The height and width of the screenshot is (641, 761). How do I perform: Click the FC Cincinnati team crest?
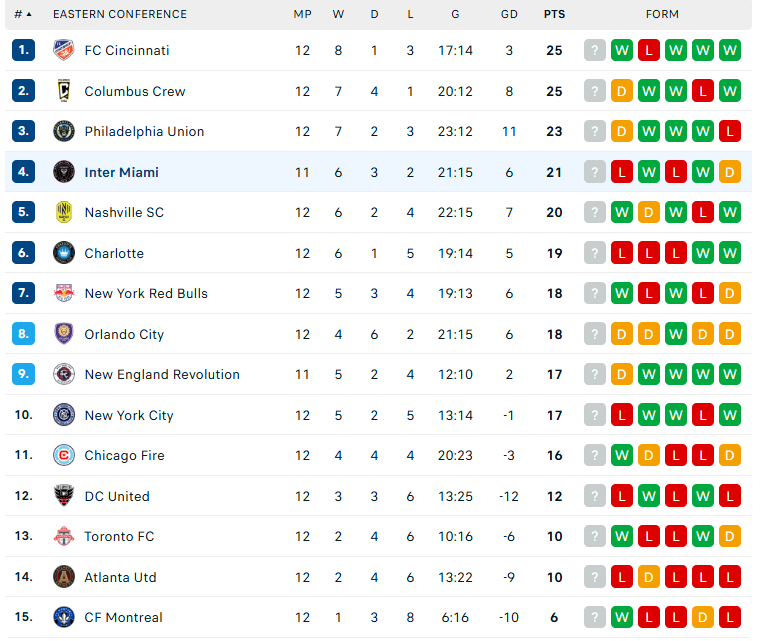pyautogui.click(x=64, y=50)
